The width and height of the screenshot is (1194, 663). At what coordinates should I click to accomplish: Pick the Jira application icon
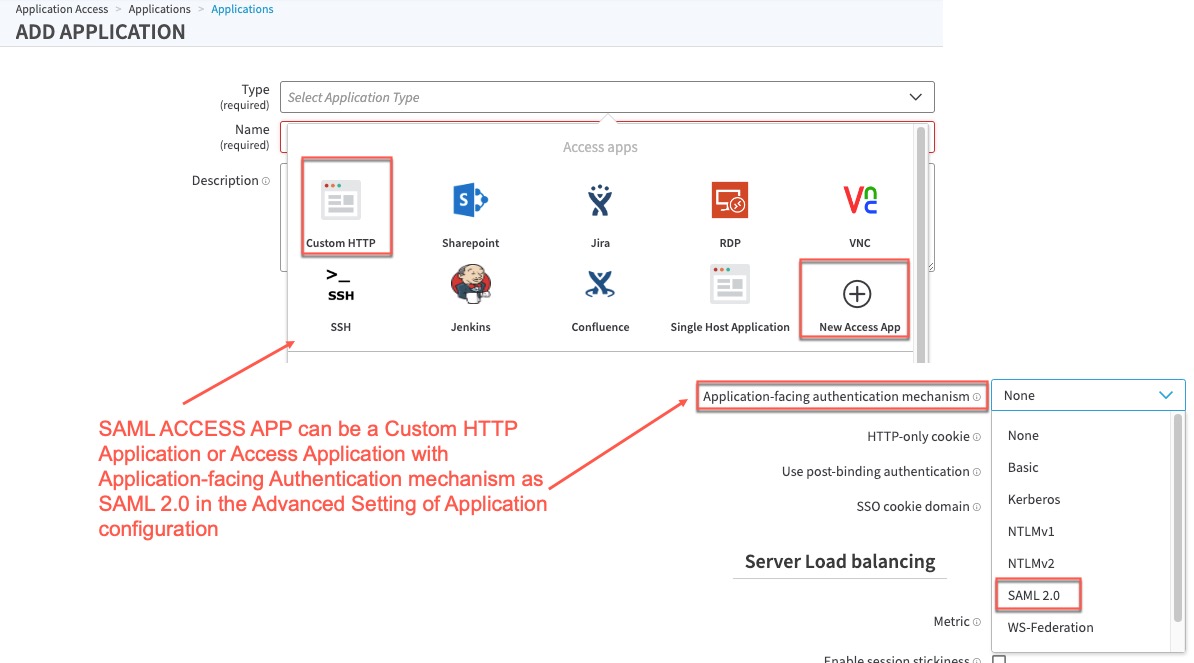(600, 201)
